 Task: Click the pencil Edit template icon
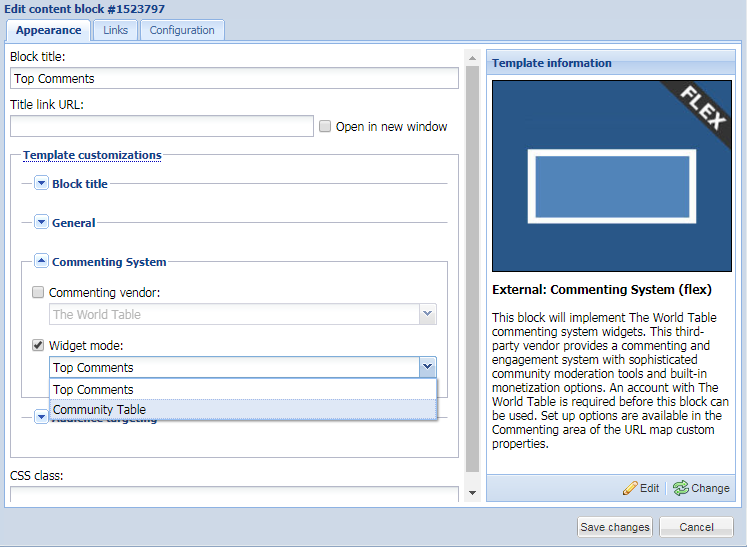pyautogui.click(x=630, y=488)
